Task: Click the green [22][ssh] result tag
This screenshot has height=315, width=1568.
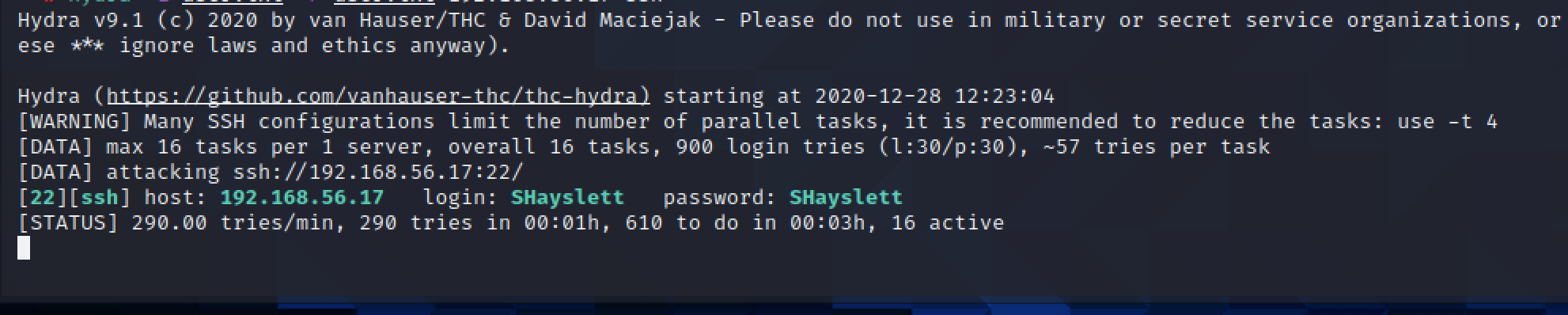Action: [74, 198]
